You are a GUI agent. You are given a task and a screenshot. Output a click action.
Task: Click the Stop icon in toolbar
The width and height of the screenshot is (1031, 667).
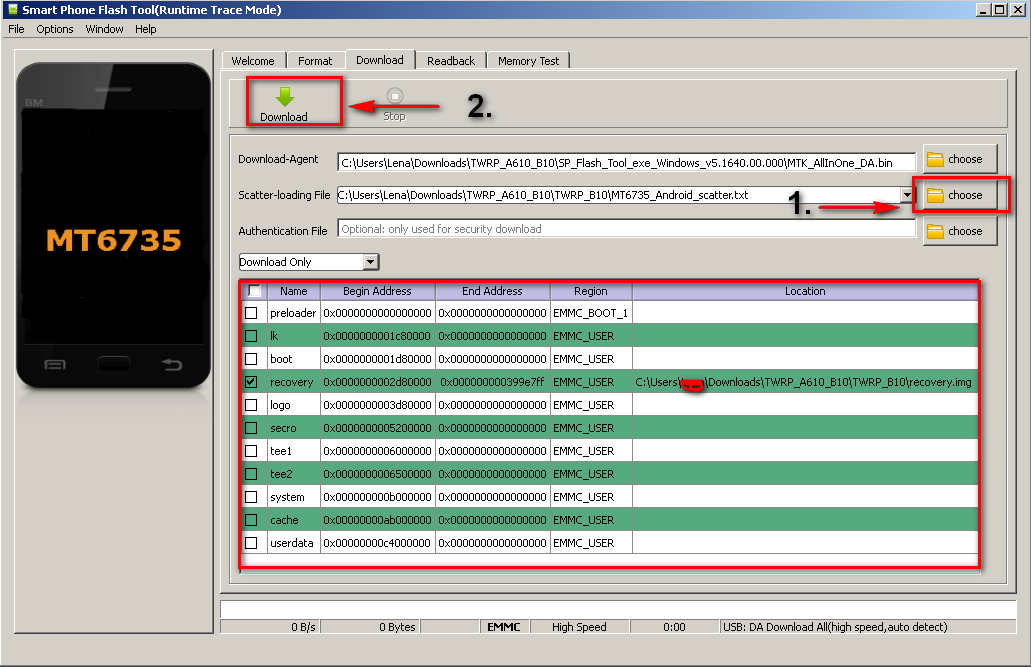coord(394,96)
